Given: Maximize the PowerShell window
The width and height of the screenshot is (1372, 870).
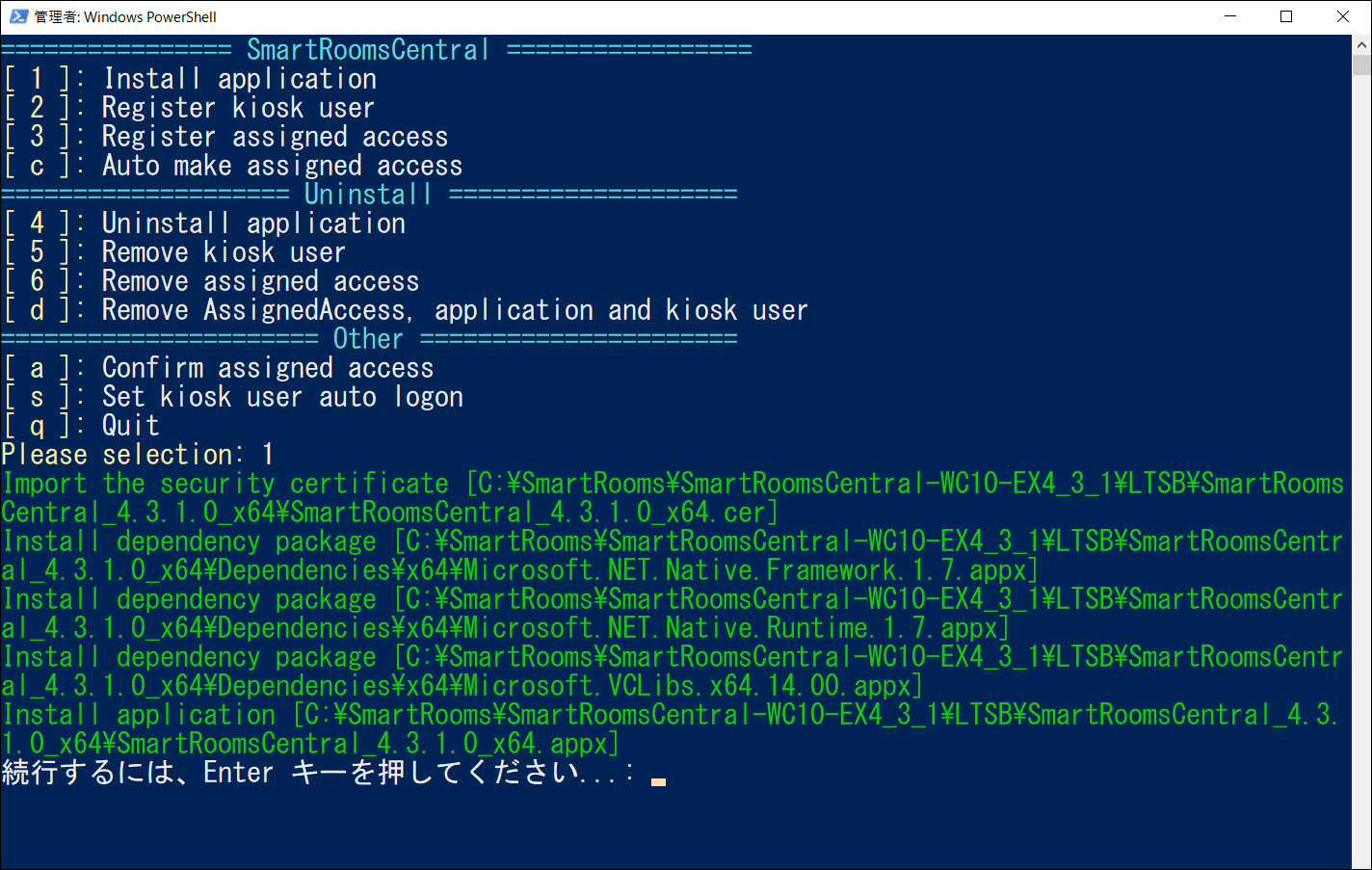Looking at the screenshot, I should pyautogui.click(x=1286, y=16).
